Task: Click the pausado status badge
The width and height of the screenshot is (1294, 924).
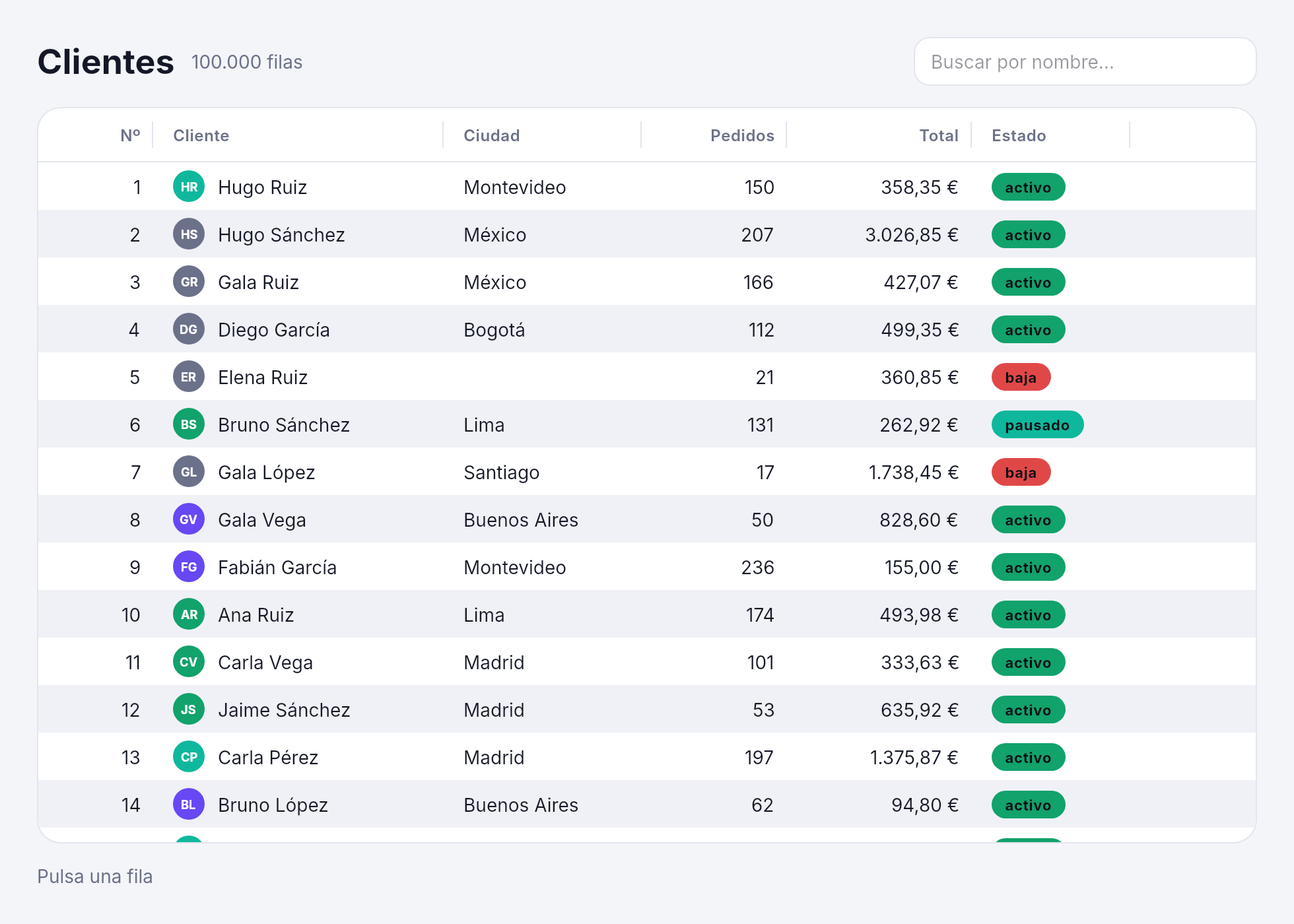Action: (1037, 425)
